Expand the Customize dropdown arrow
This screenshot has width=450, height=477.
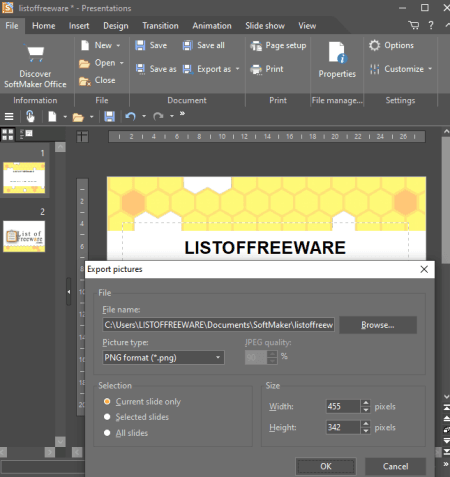pos(430,69)
